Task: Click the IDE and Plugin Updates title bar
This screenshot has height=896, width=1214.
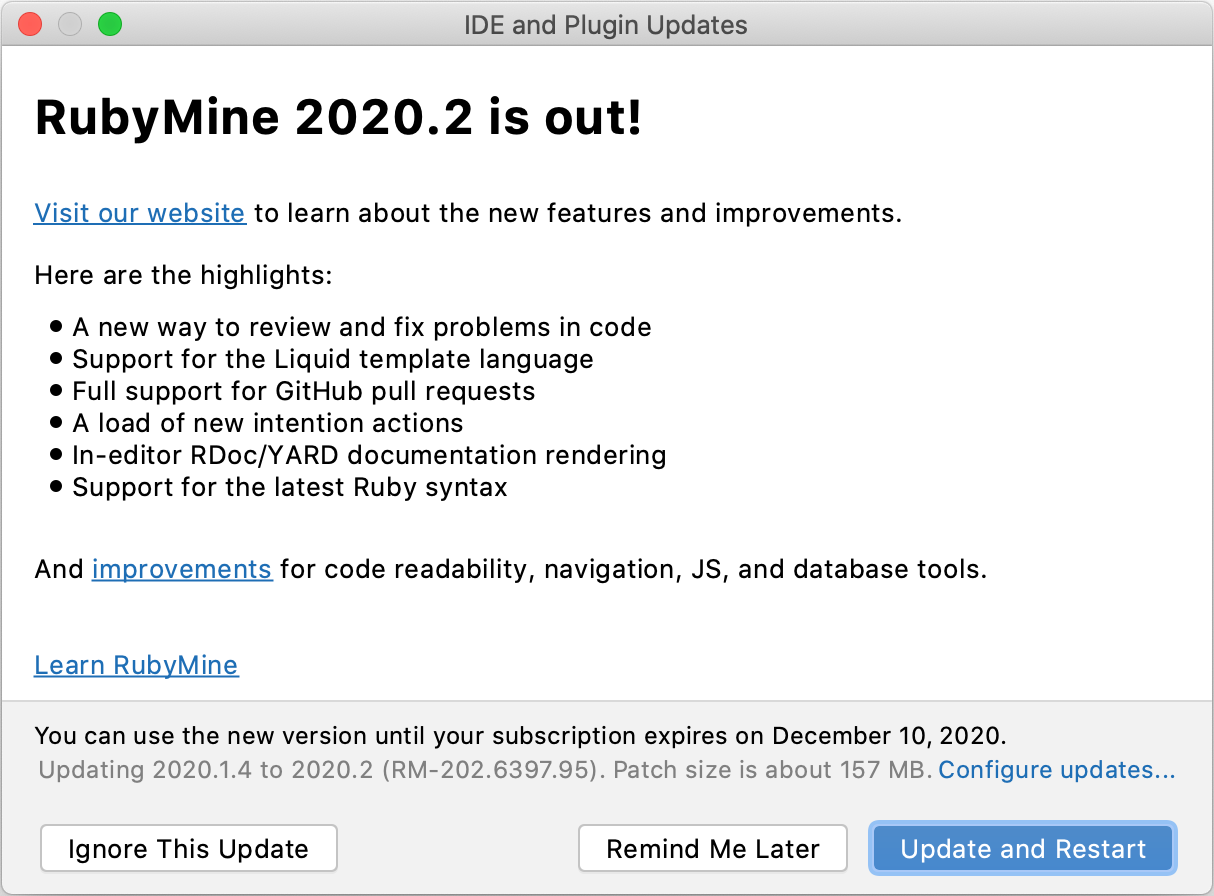Action: click(606, 25)
